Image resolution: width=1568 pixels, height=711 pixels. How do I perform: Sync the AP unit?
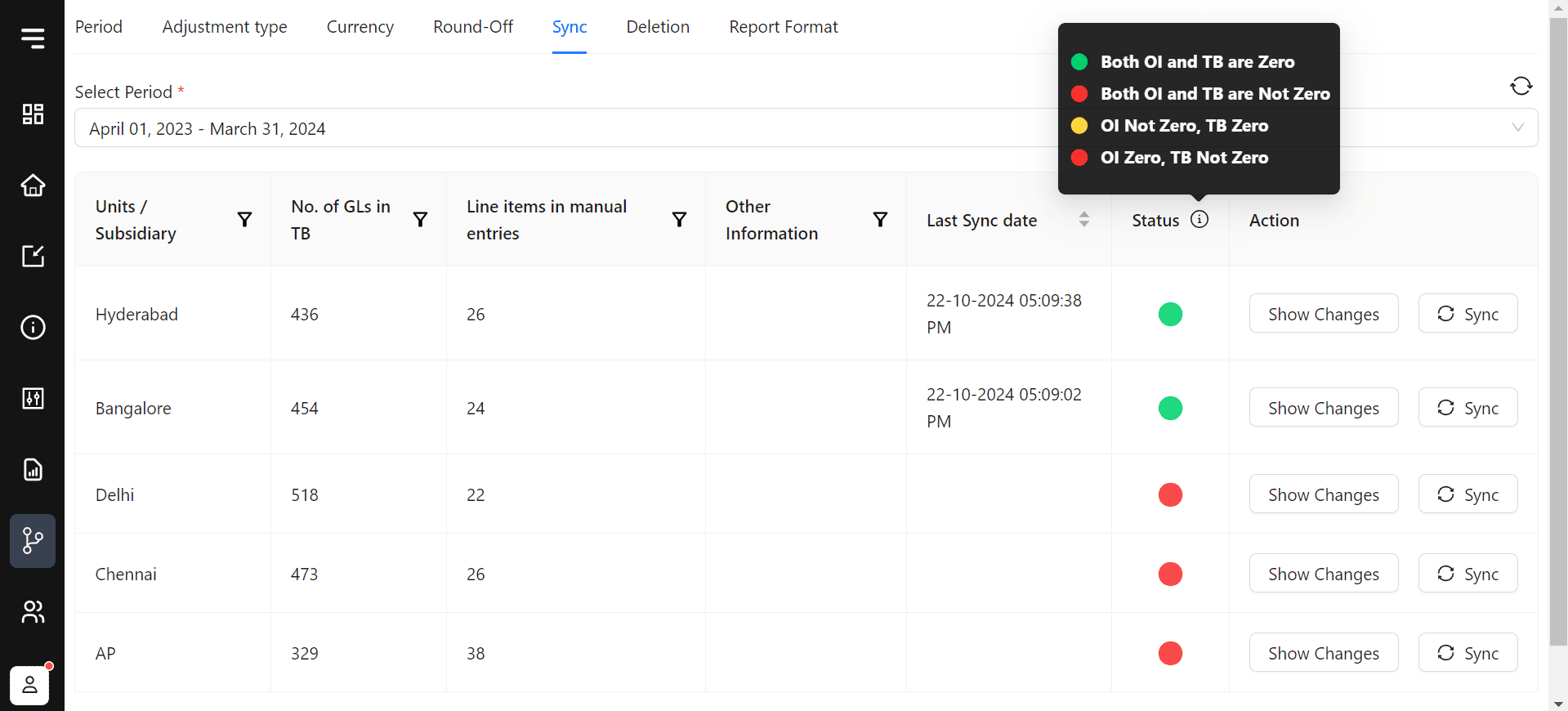click(x=1467, y=653)
